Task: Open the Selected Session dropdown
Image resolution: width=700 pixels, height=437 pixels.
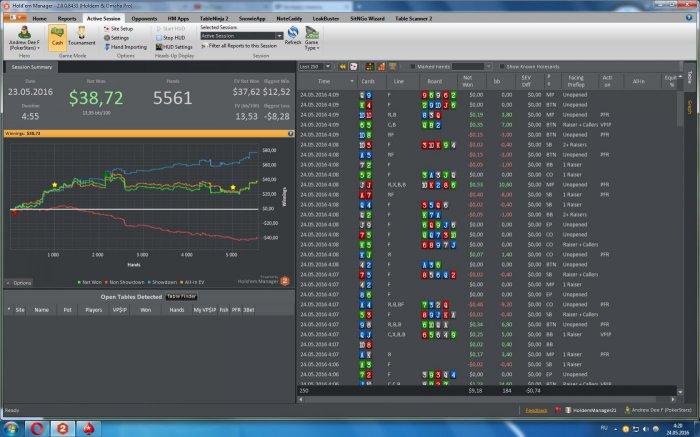Action: pos(241,36)
